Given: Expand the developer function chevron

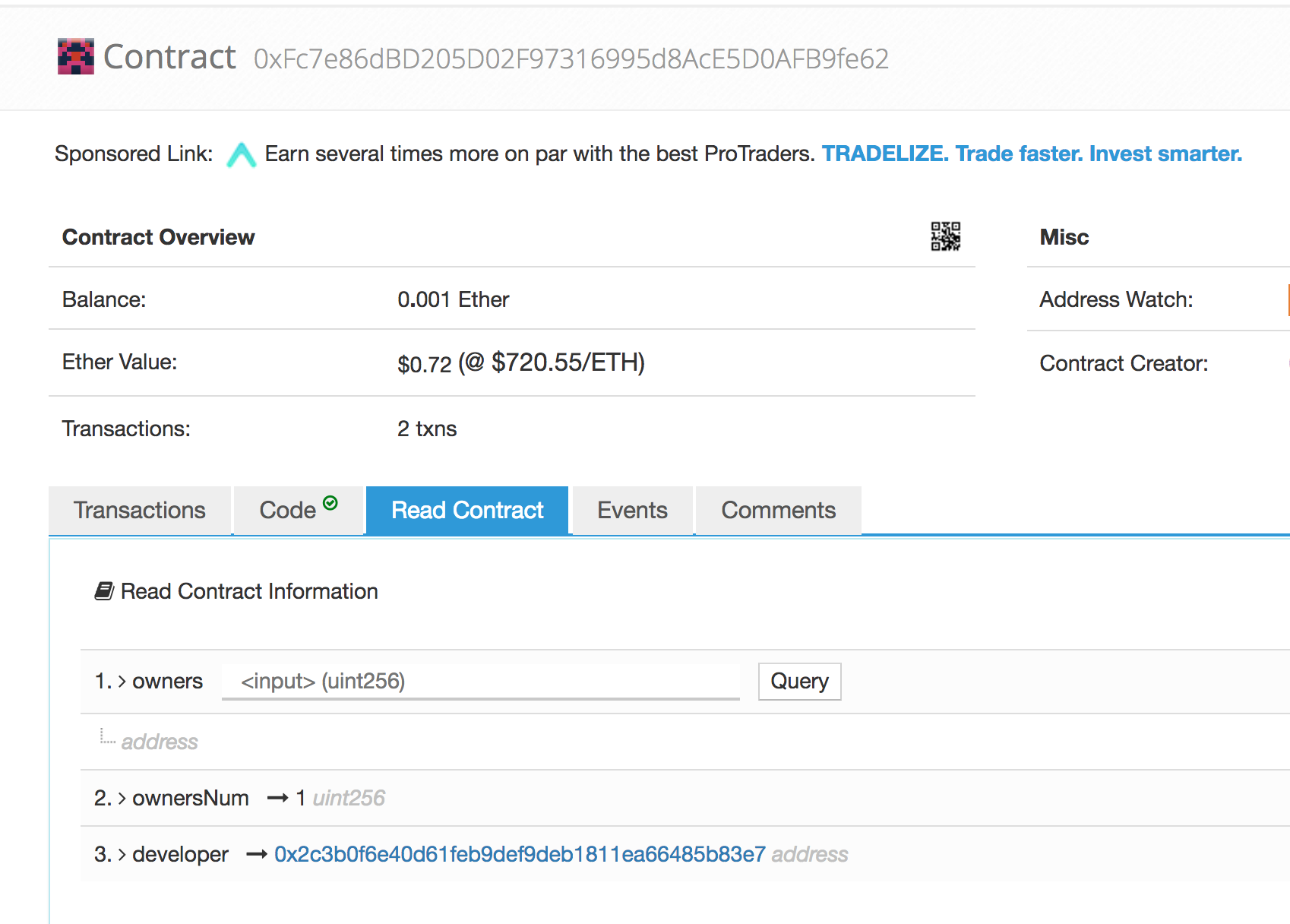Looking at the screenshot, I should [122, 855].
